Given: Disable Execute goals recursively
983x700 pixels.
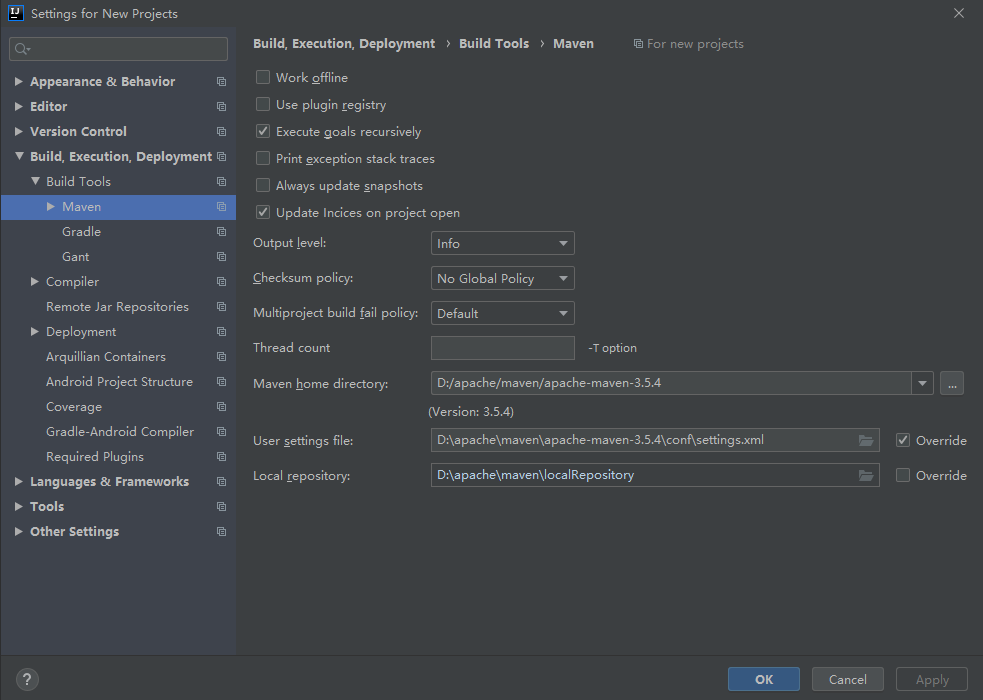Looking at the screenshot, I should pyautogui.click(x=263, y=131).
